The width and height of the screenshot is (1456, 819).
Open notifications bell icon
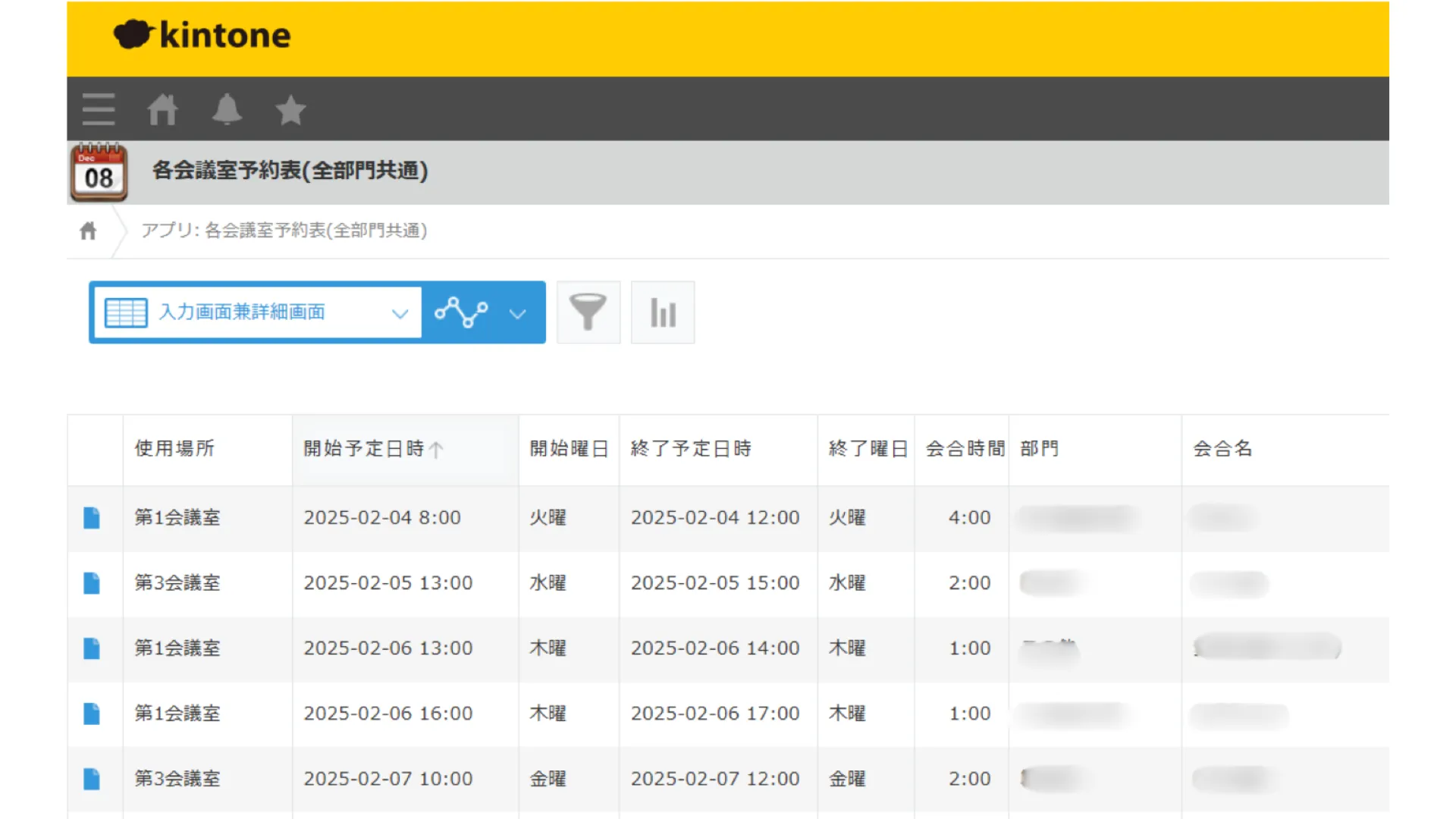(227, 110)
